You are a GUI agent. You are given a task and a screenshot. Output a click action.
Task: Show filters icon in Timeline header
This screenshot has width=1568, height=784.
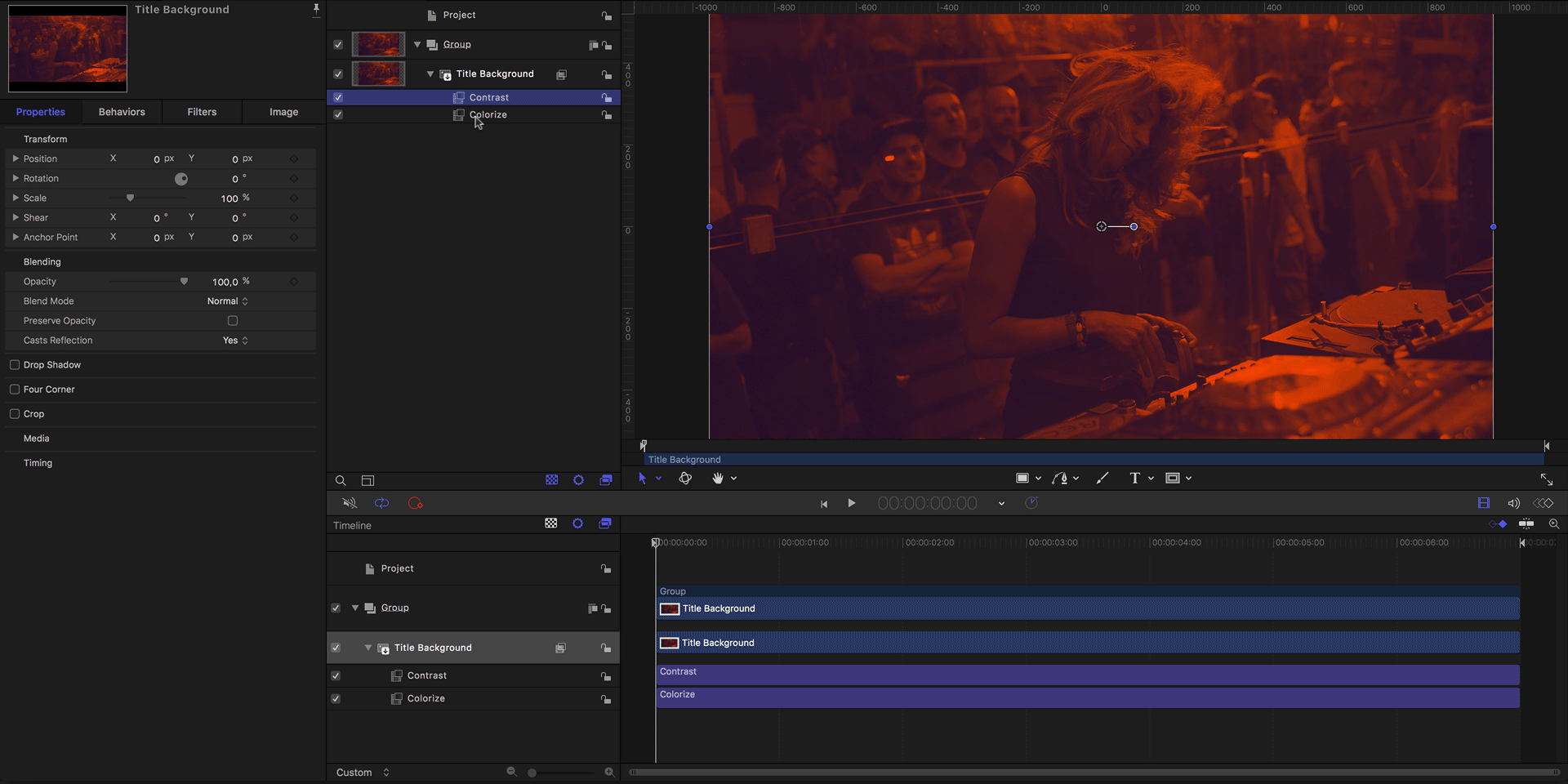click(605, 523)
